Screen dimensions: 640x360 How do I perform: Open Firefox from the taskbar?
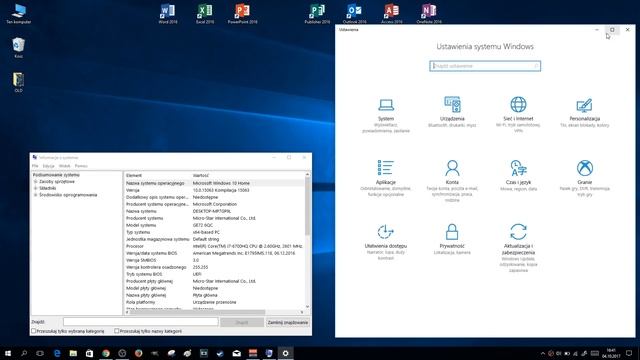138,353
